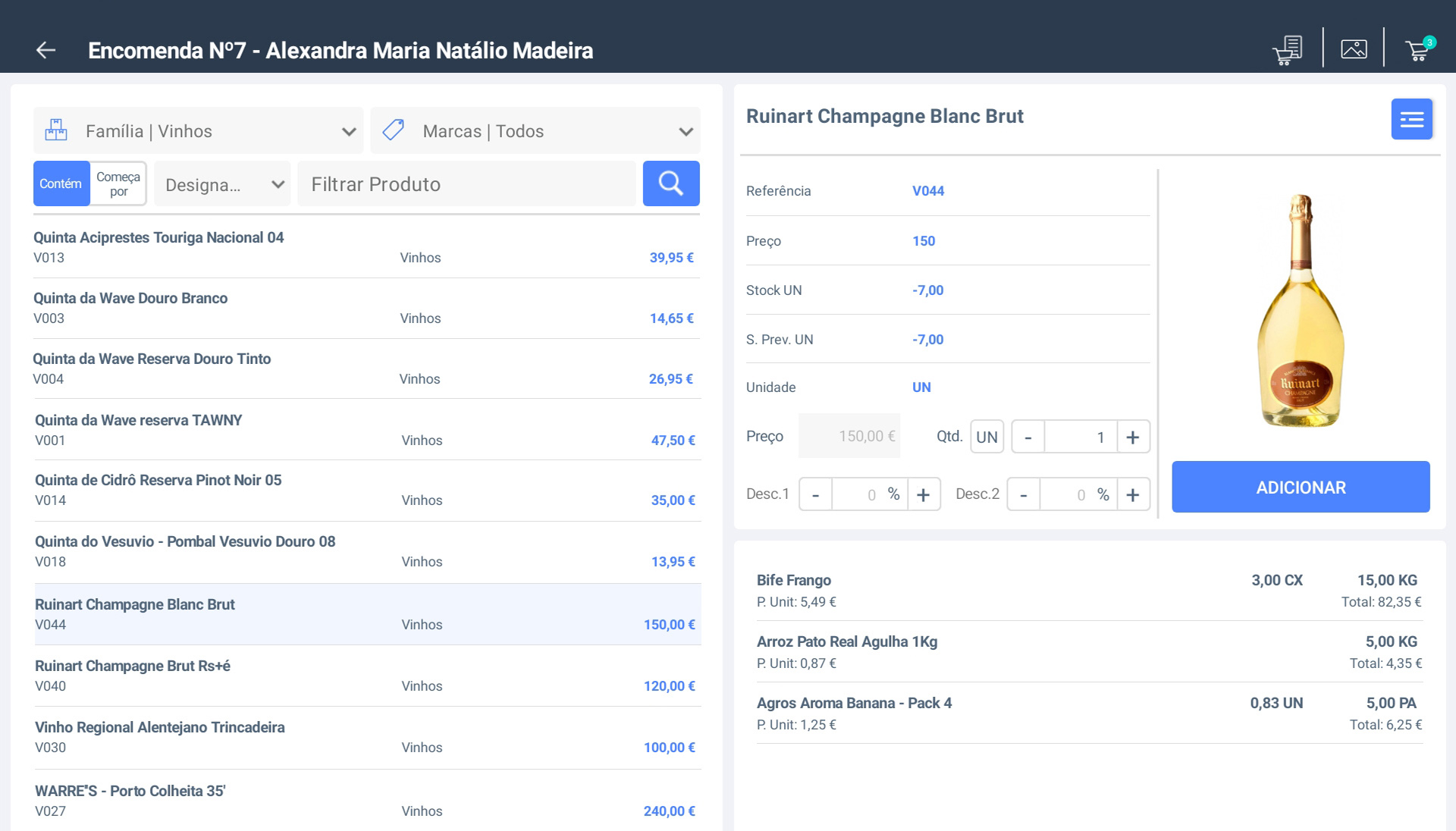Open product details menu lines icon

coord(1411,119)
